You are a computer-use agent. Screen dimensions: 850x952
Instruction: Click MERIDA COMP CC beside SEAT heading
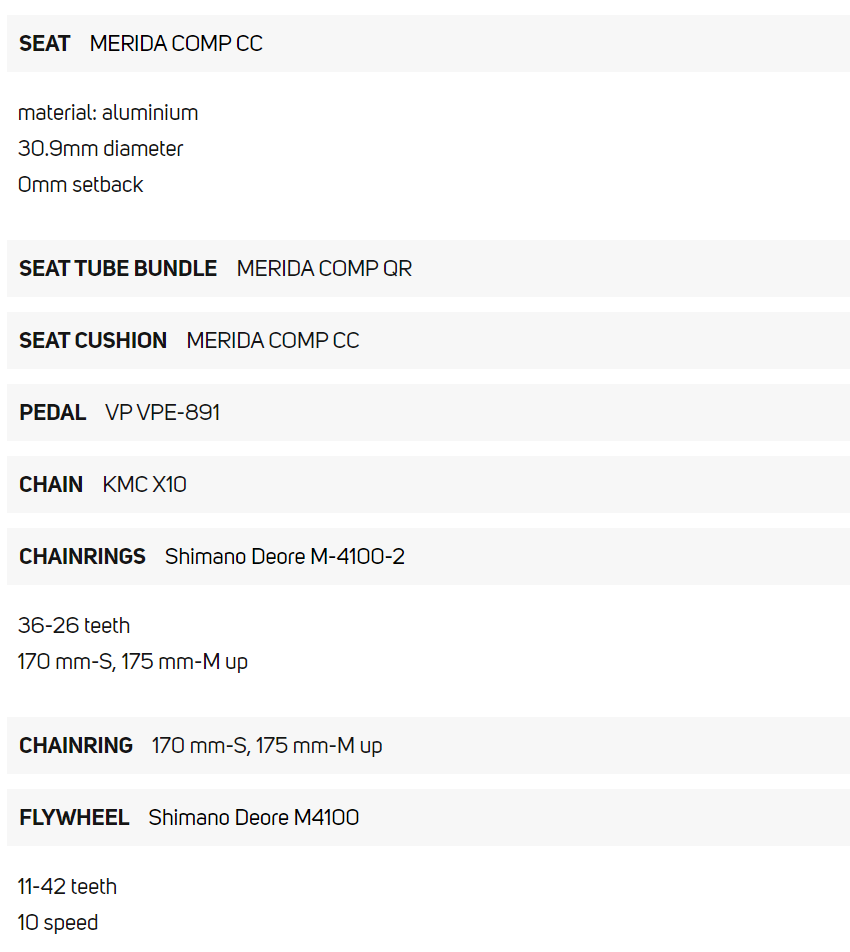point(176,44)
